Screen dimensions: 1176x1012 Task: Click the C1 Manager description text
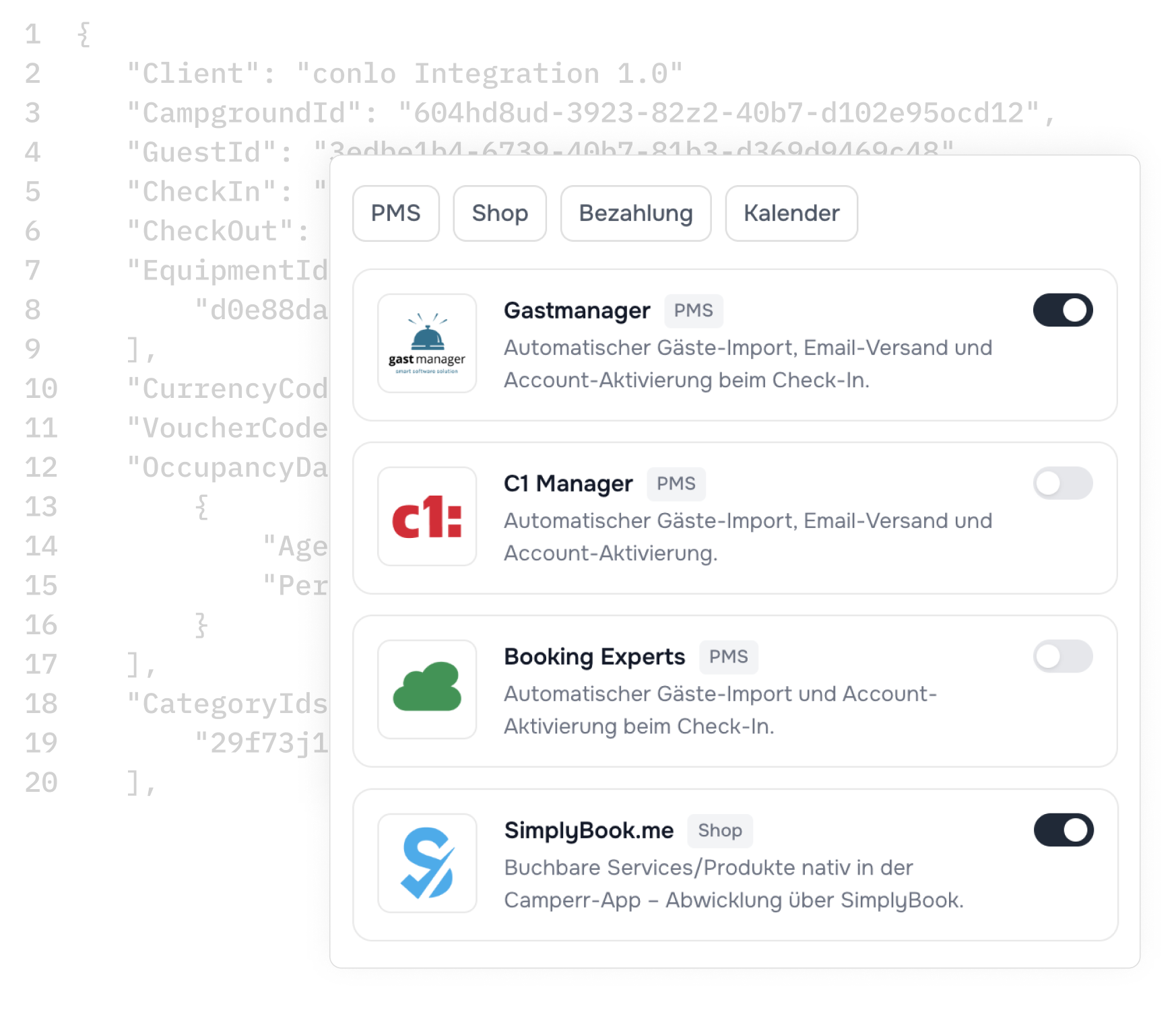[x=748, y=537]
